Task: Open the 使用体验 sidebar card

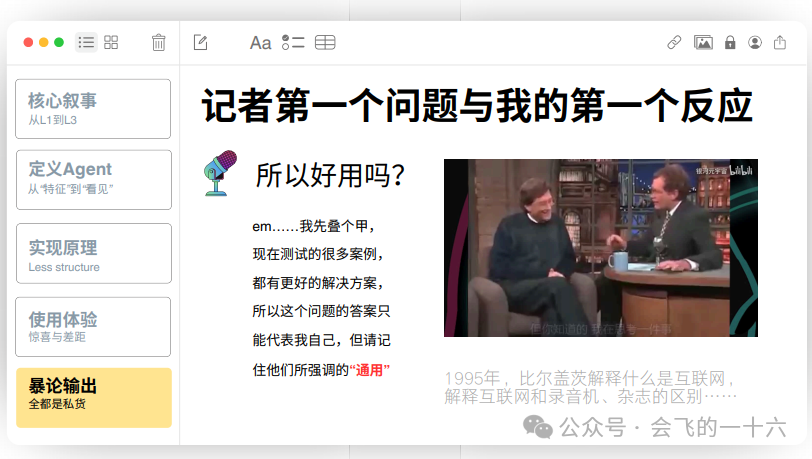Action: point(93,327)
